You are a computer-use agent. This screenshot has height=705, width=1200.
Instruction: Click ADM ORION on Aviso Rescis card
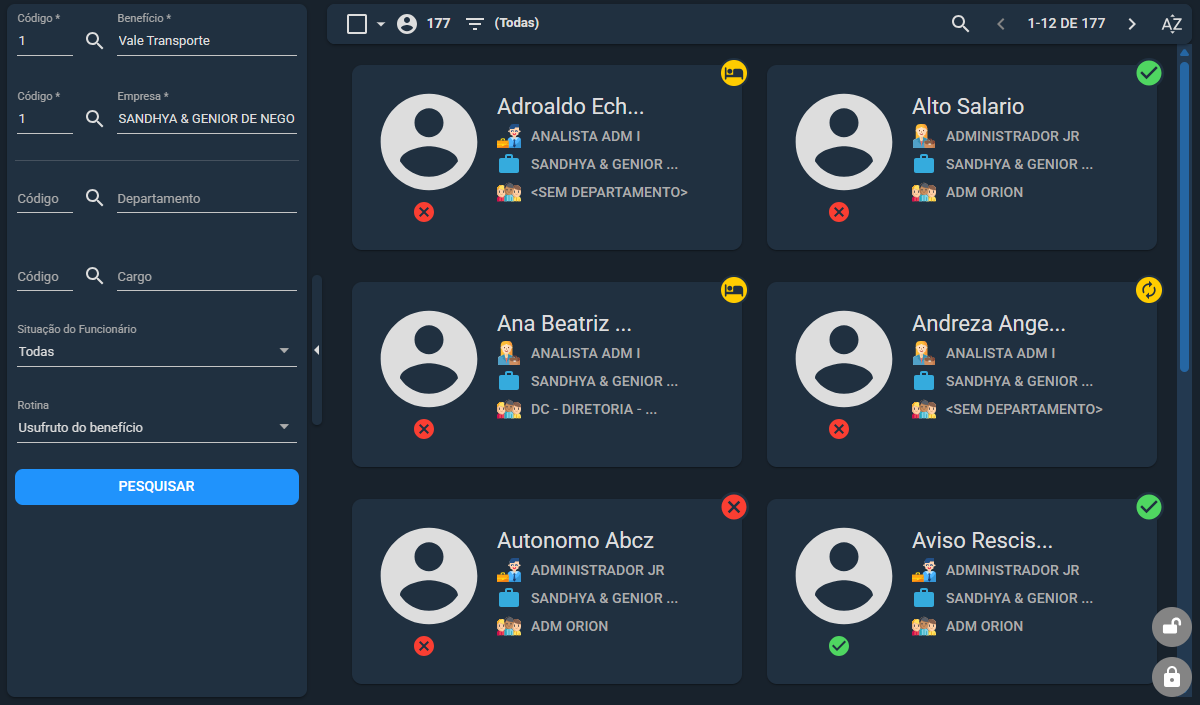984,626
